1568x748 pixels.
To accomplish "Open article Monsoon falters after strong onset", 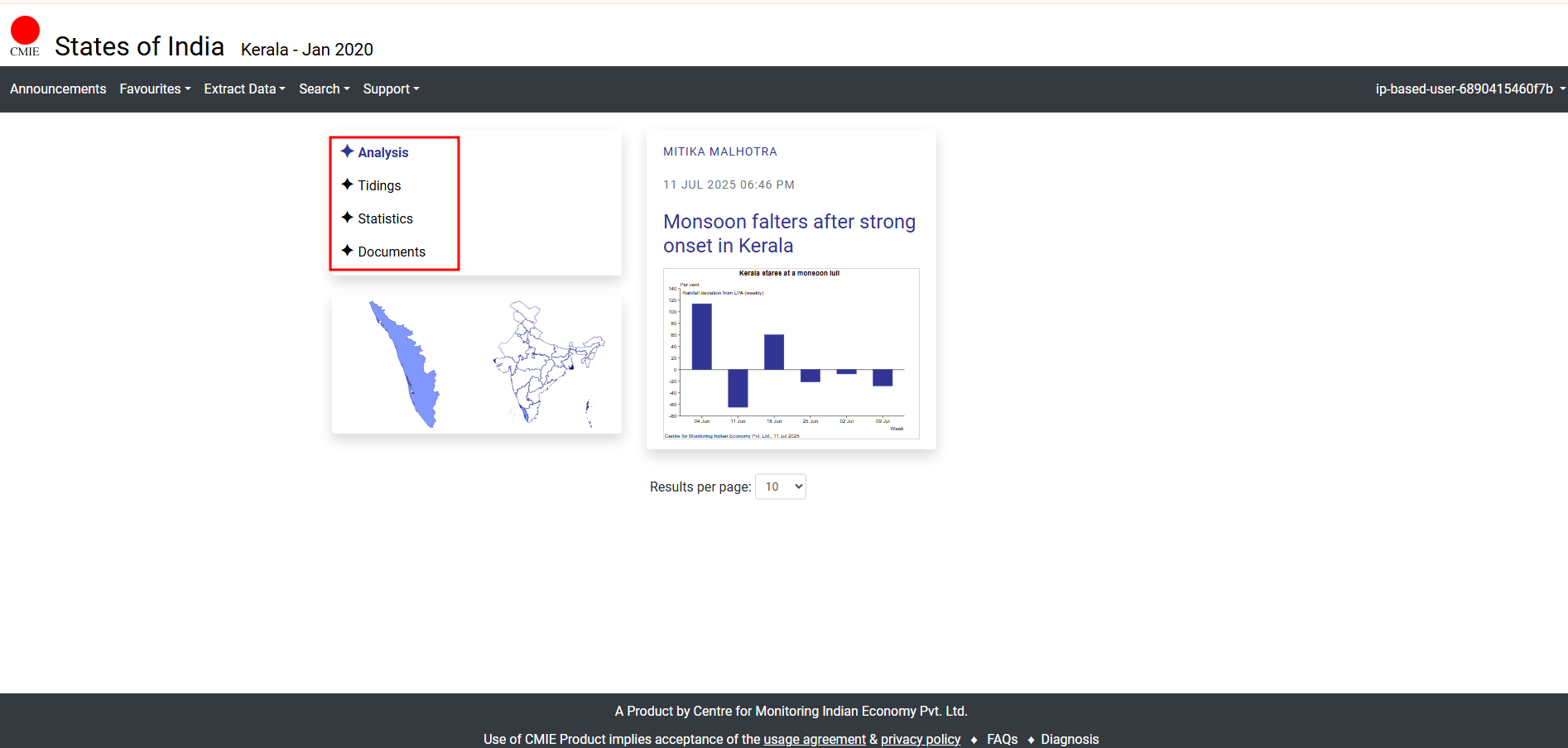I will [789, 233].
